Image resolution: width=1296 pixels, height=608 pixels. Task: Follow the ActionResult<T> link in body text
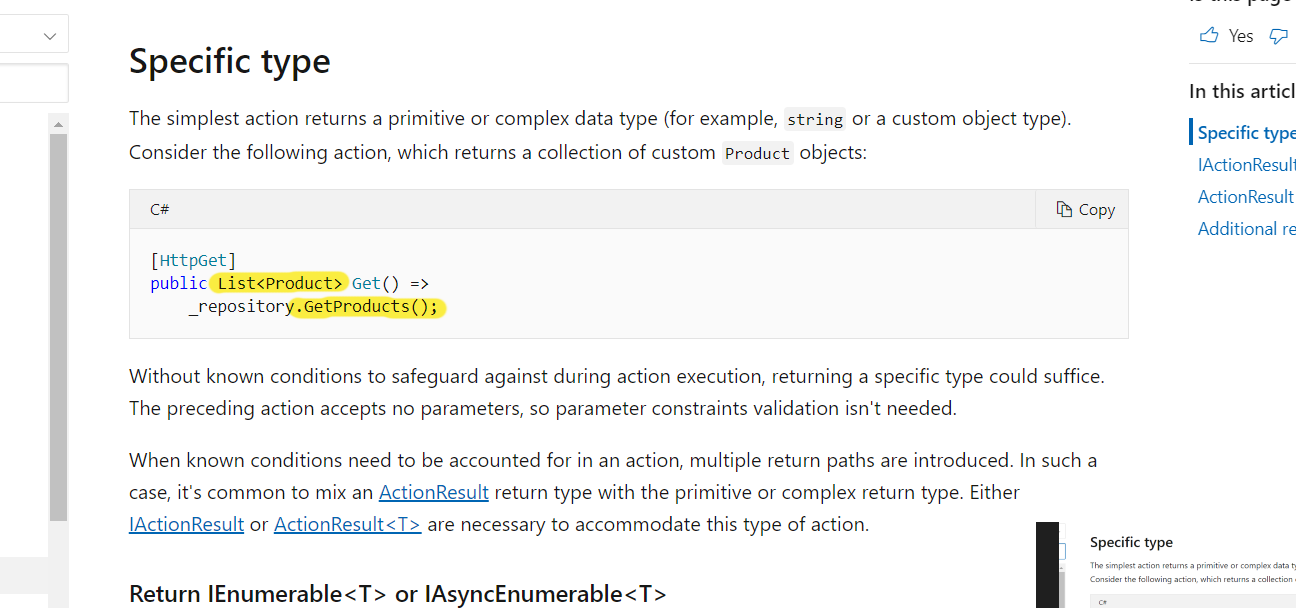tap(347, 524)
